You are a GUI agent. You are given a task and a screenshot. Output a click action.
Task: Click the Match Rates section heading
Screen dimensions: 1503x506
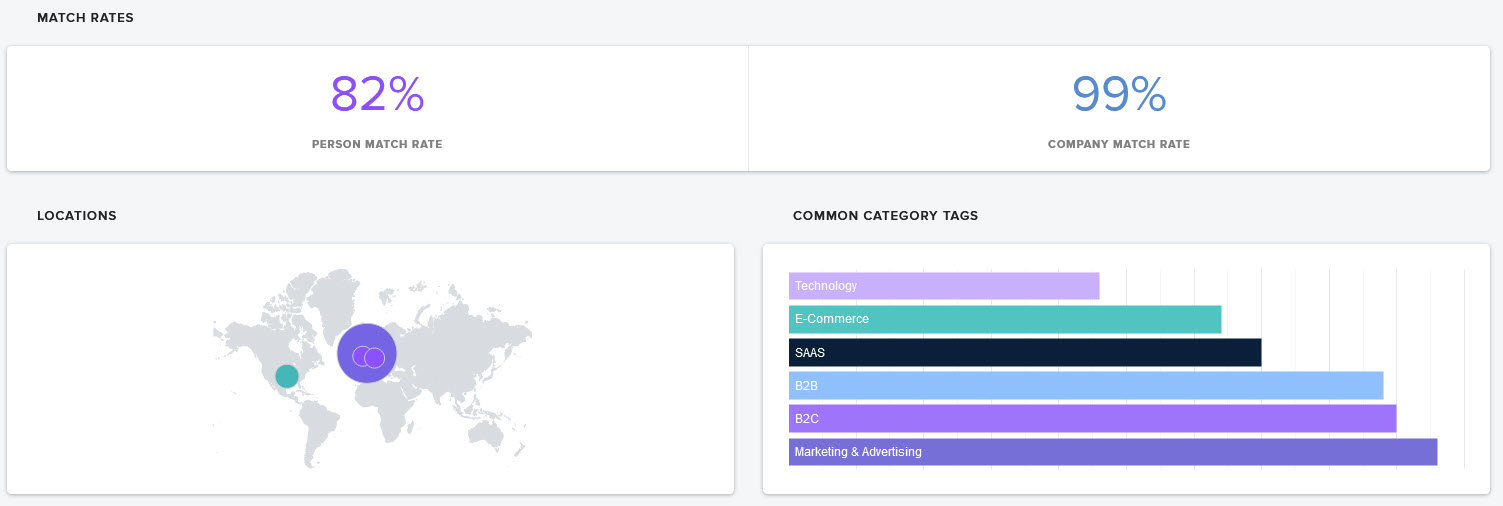tap(85, 18)
